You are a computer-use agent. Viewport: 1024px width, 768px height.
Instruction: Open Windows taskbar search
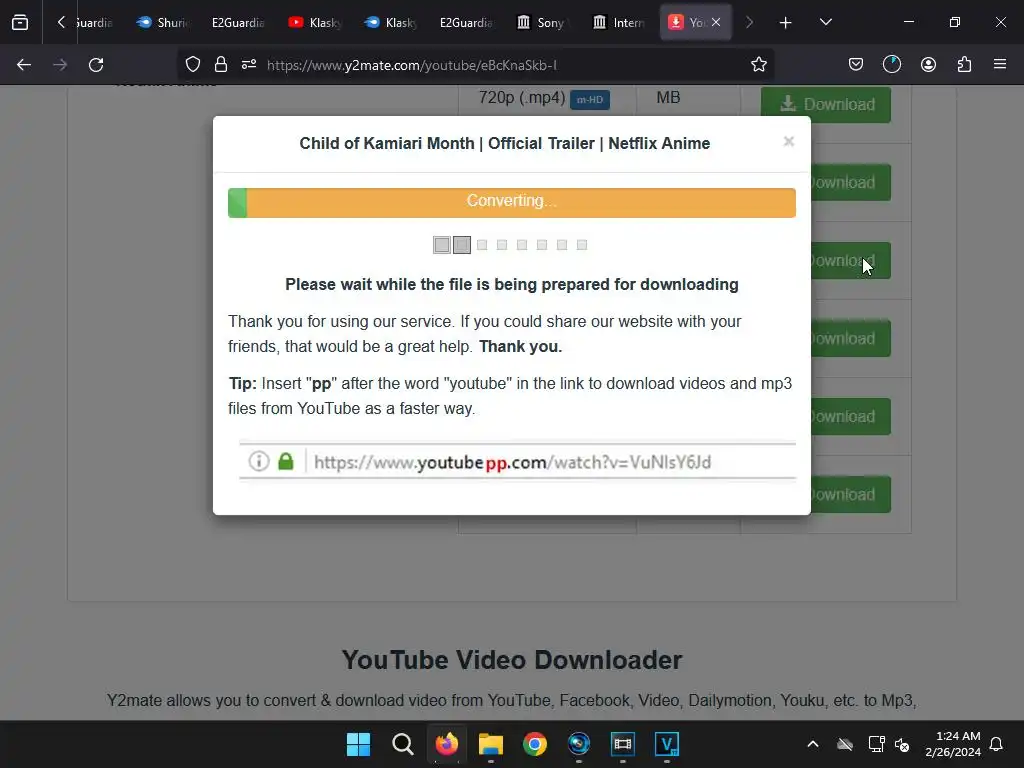402,744
